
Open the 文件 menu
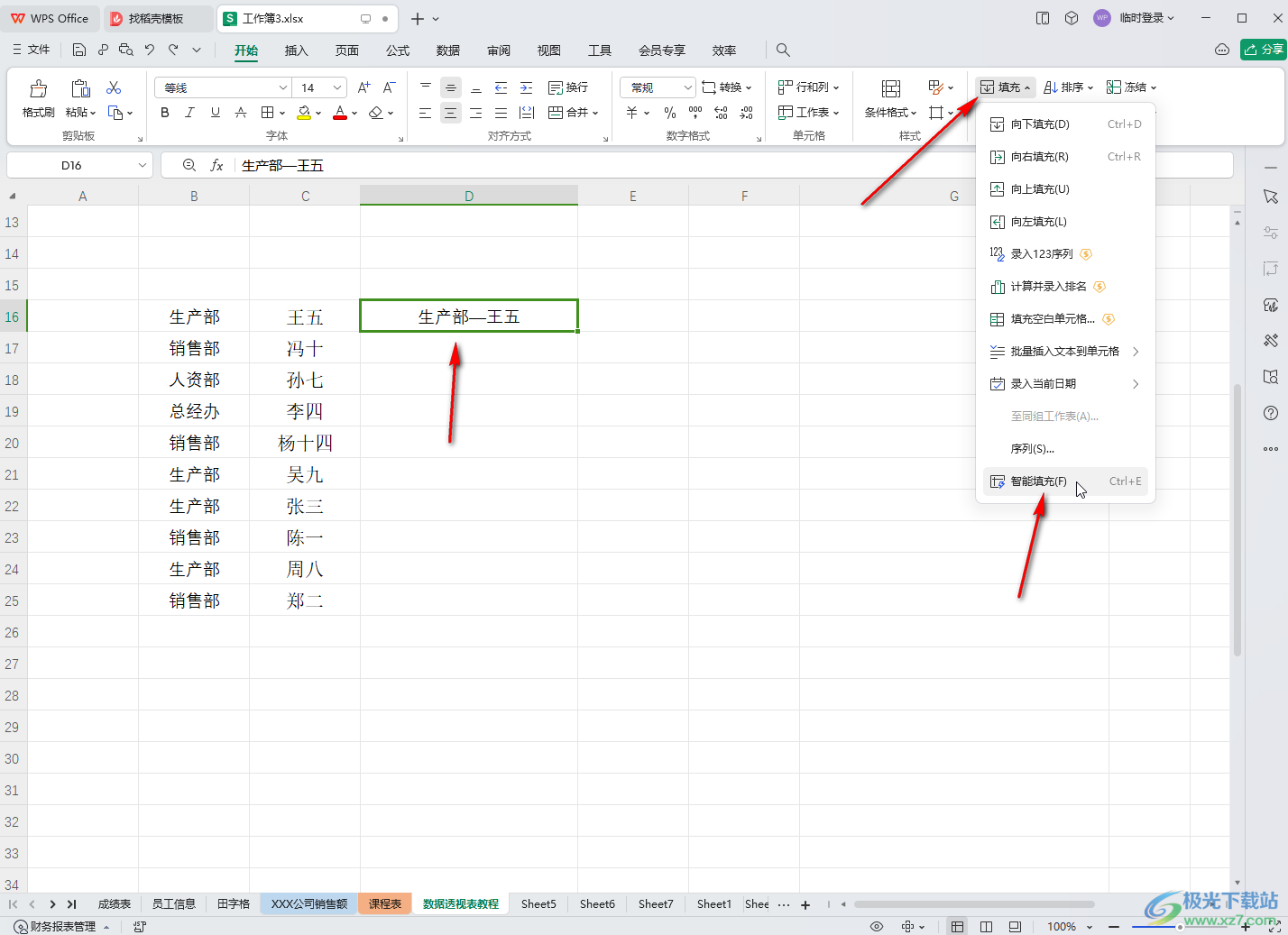[x=32, y=50]
